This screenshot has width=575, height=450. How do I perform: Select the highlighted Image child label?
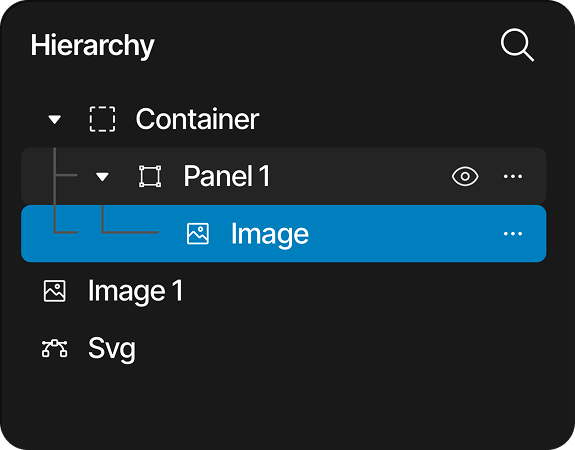tap(270, 235)
